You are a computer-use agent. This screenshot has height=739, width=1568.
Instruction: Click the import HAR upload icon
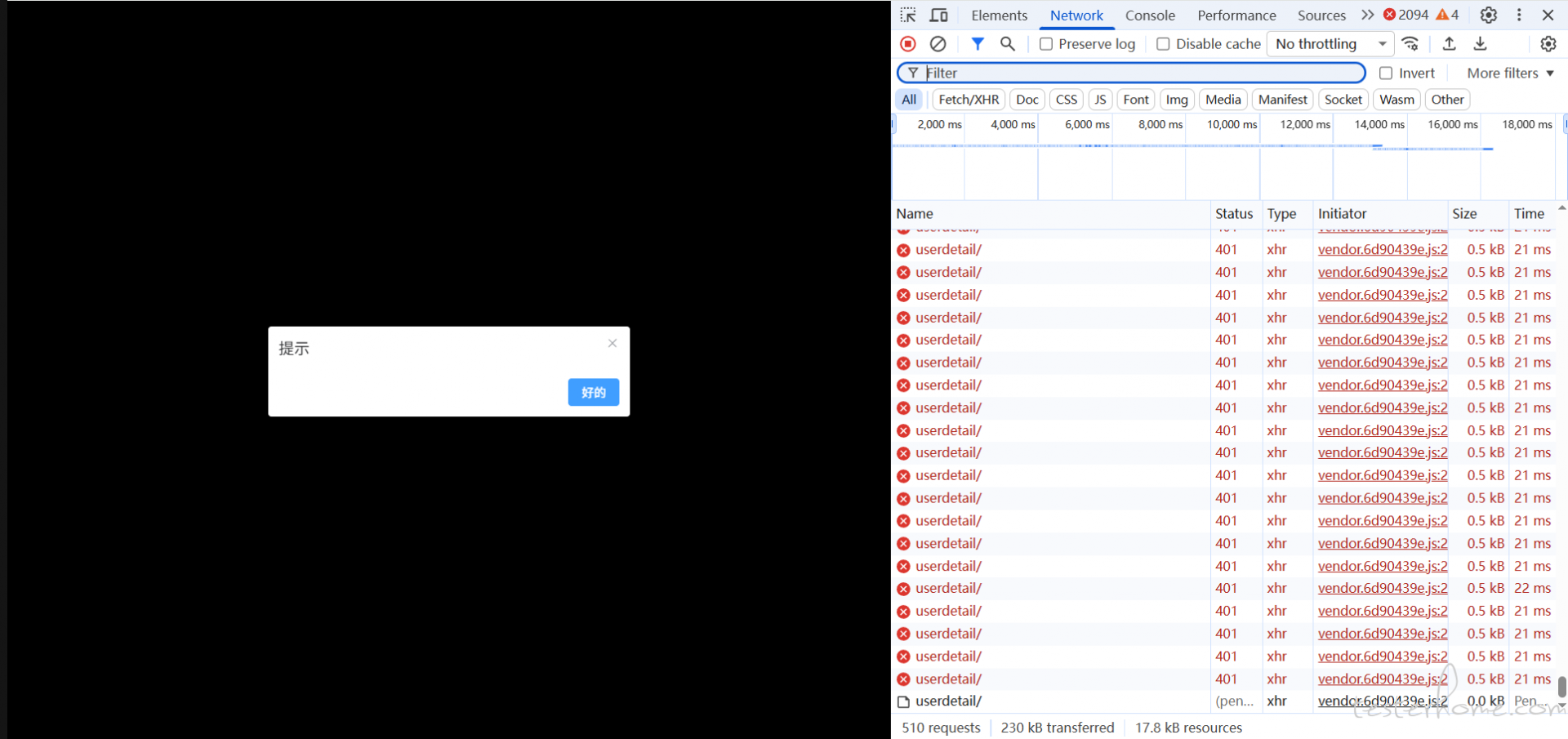1450,44
